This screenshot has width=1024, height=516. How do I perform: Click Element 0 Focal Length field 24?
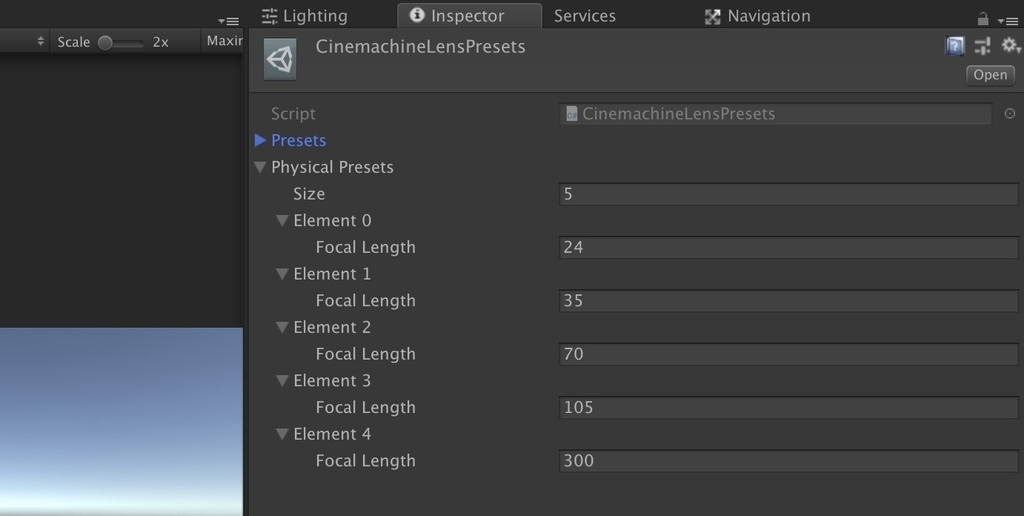(788, 248)
